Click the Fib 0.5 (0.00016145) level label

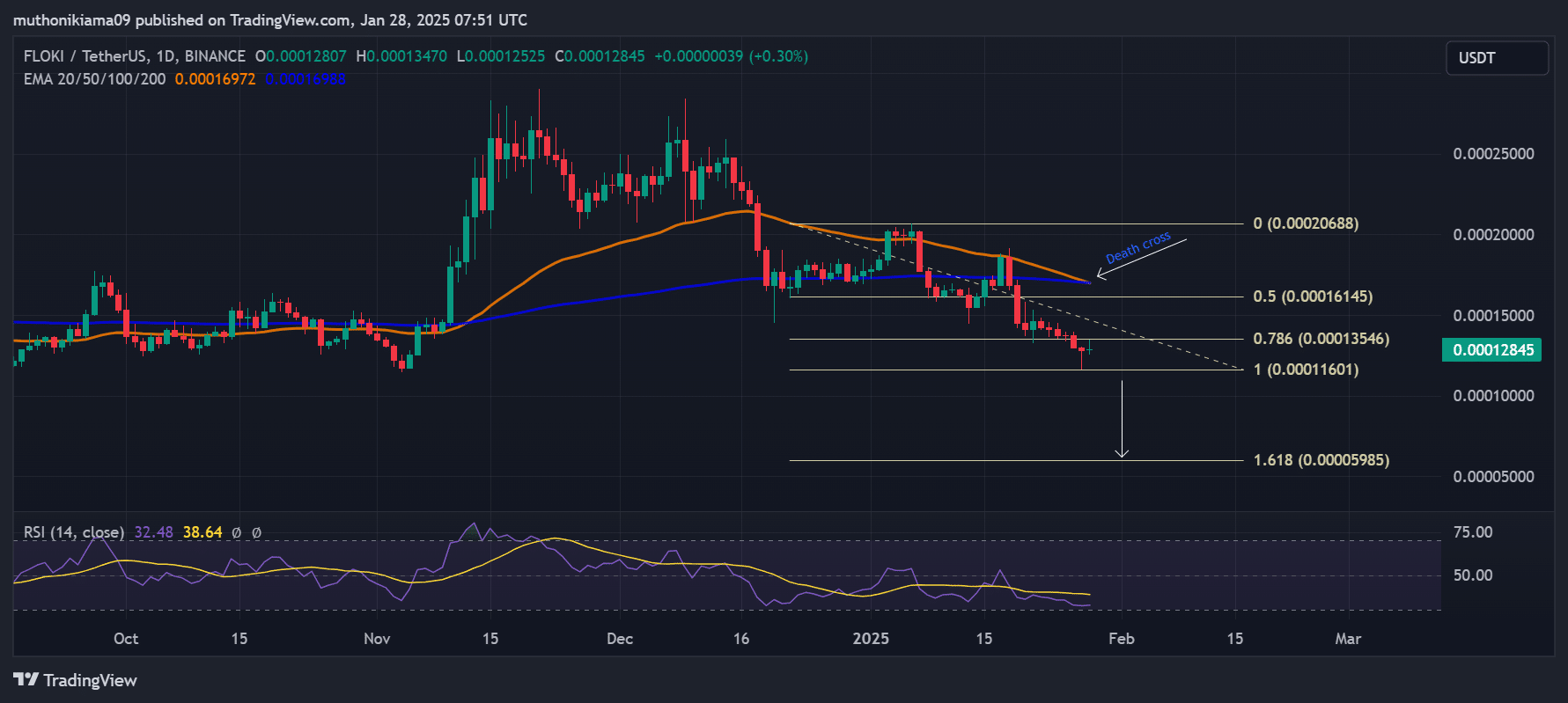click(x=1313, y=297)
